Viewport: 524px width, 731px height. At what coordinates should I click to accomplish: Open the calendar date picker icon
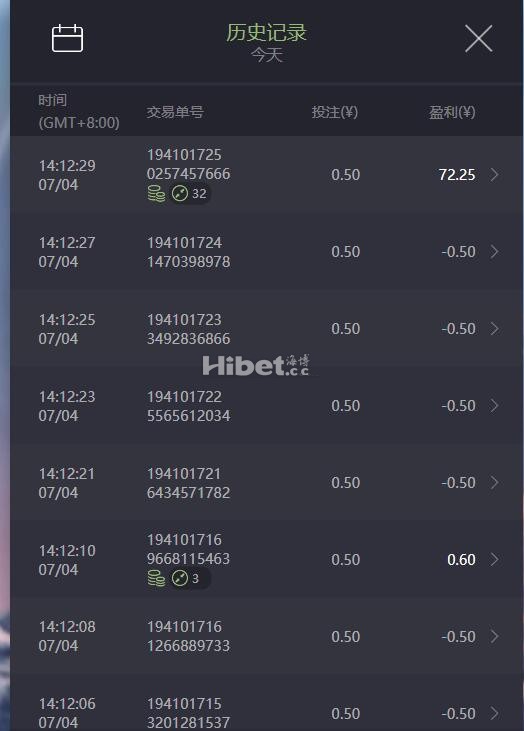pyautogui.click(x=67, y=38)
